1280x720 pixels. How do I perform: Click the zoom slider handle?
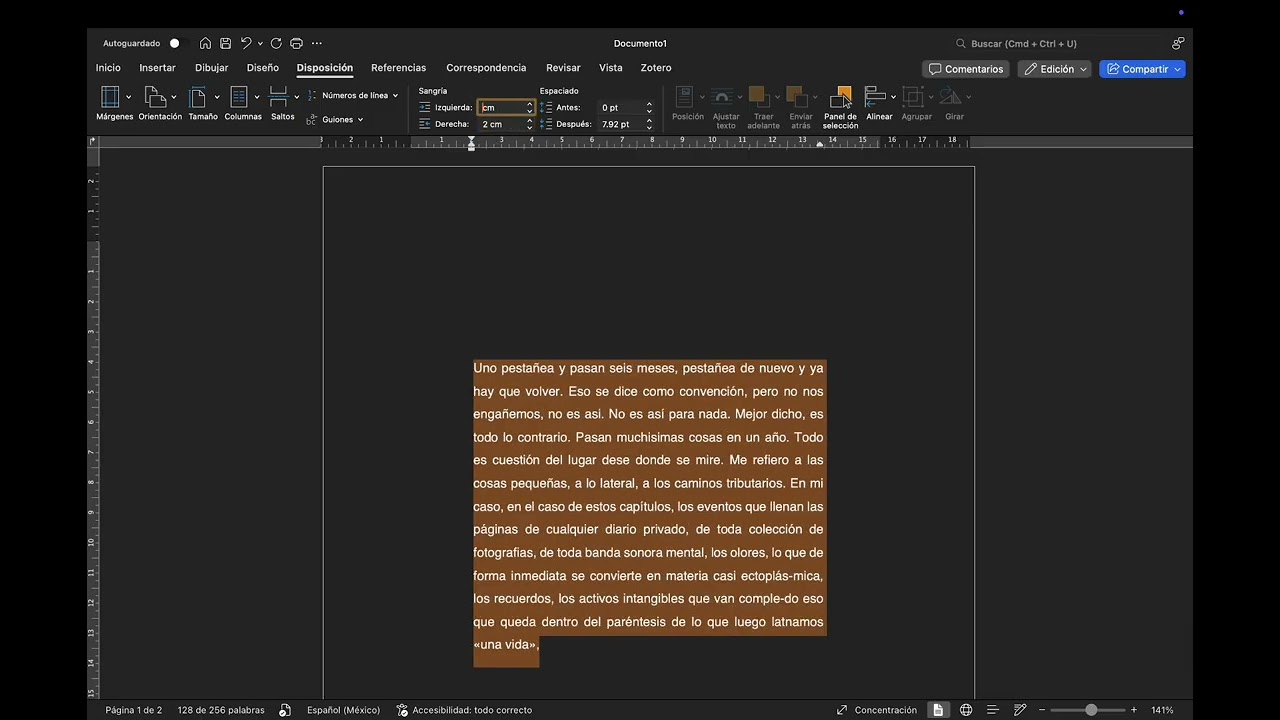[x=1091, y=710]
